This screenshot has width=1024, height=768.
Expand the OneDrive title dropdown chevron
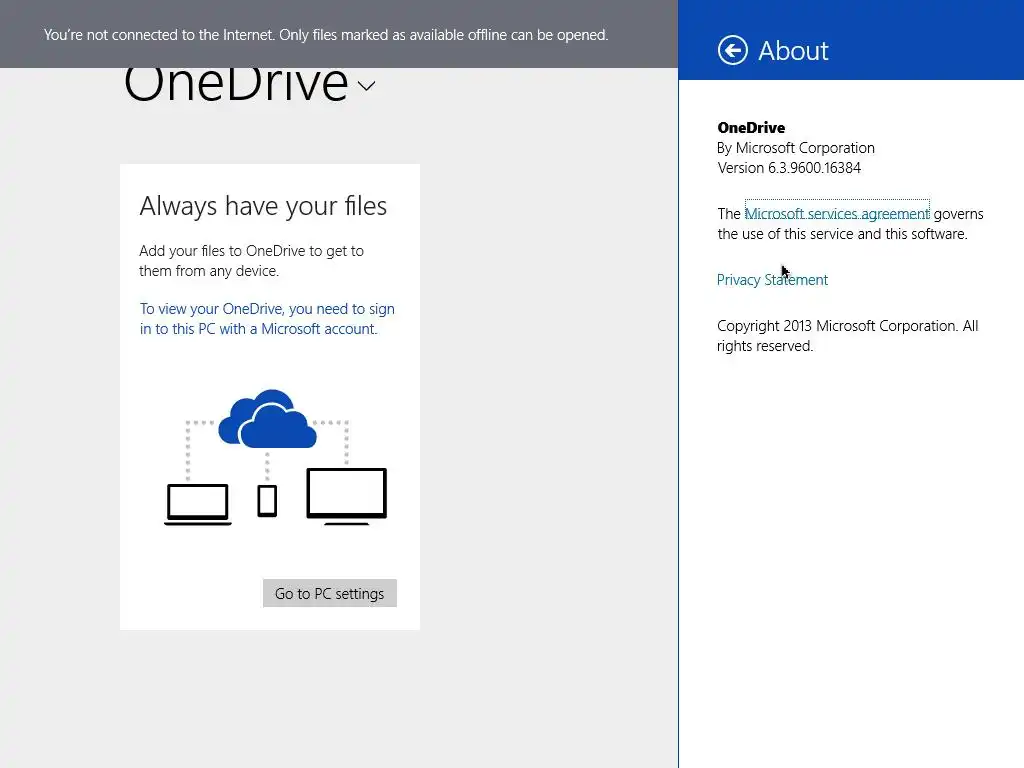(366, 86)
